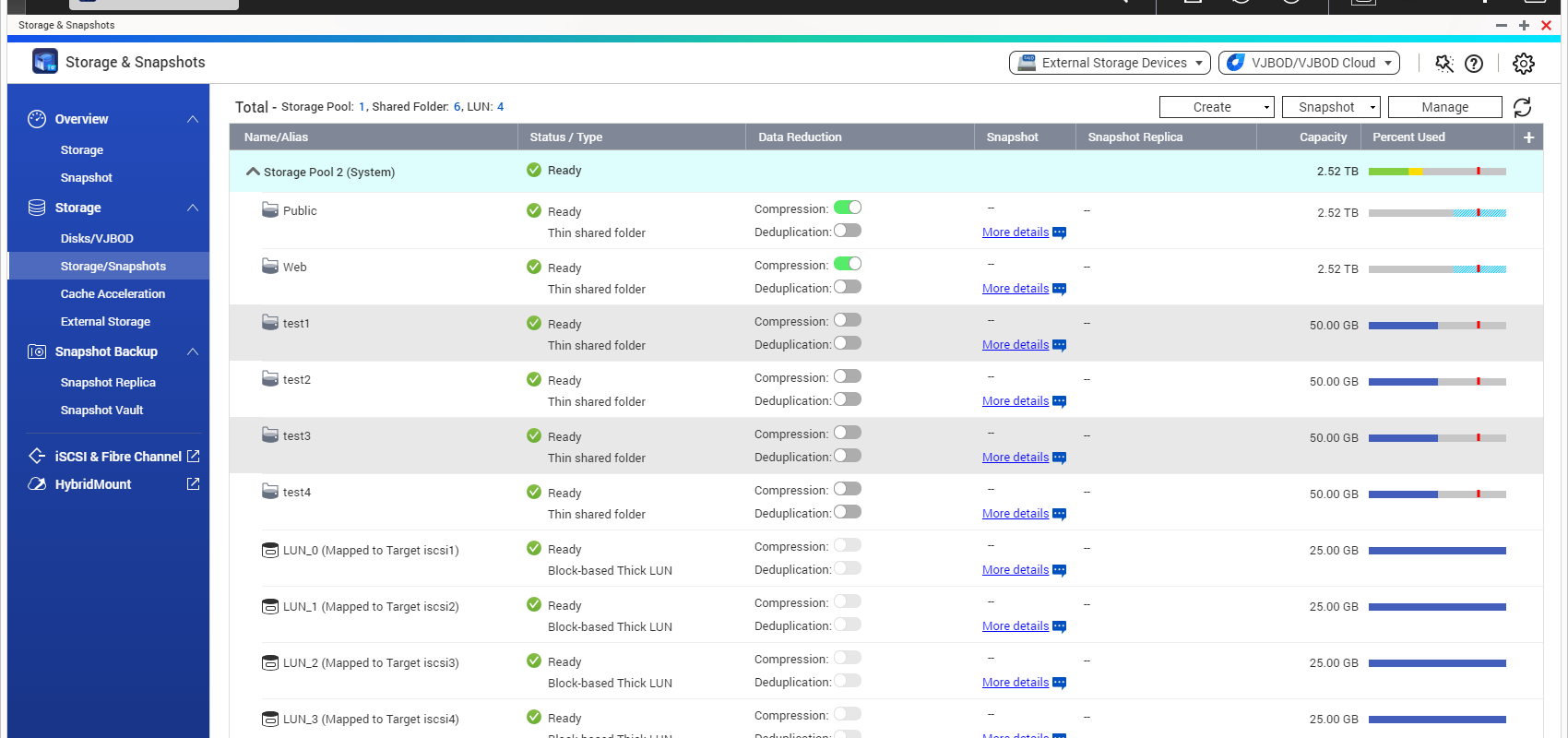Click the HybridMount cloud icon
The image size is (1568, 738).
[37, 483]
